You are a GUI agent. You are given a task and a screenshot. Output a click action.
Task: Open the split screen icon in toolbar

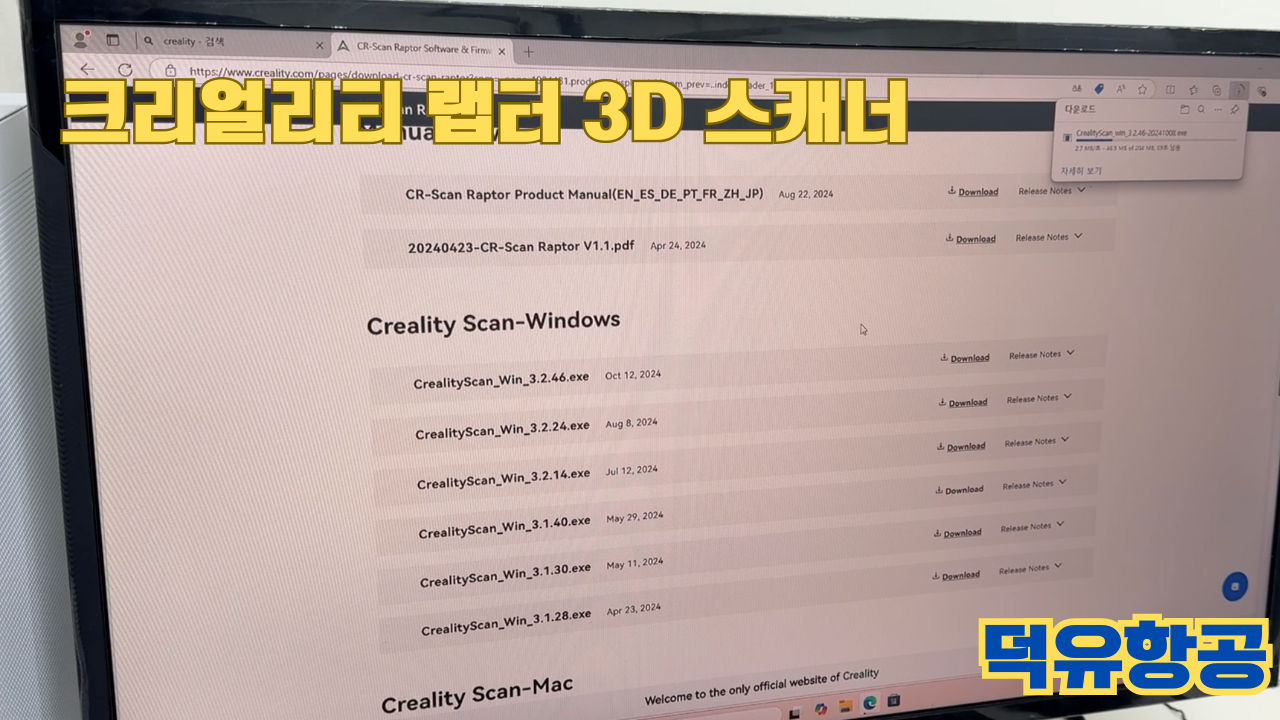coord(1170,89)
